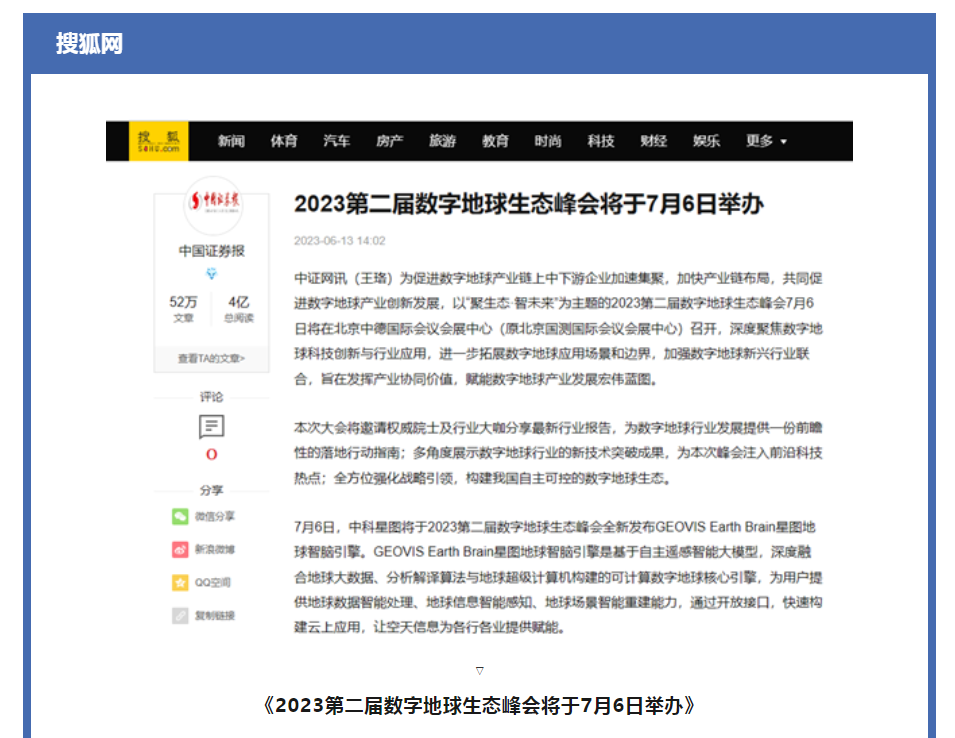Click the 中国证券报 author name

pos(211,250)
